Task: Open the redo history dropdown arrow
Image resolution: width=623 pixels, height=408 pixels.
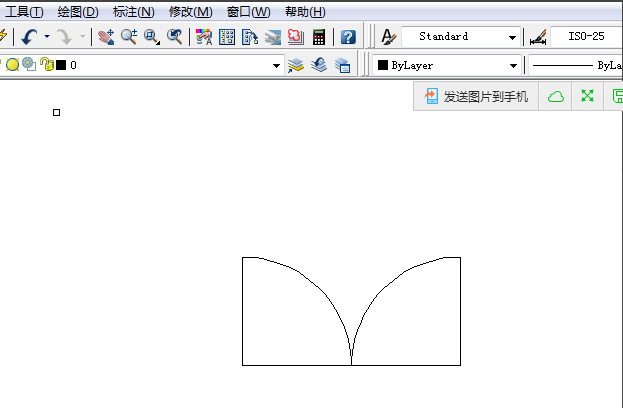Action: (x=83, y=37)
